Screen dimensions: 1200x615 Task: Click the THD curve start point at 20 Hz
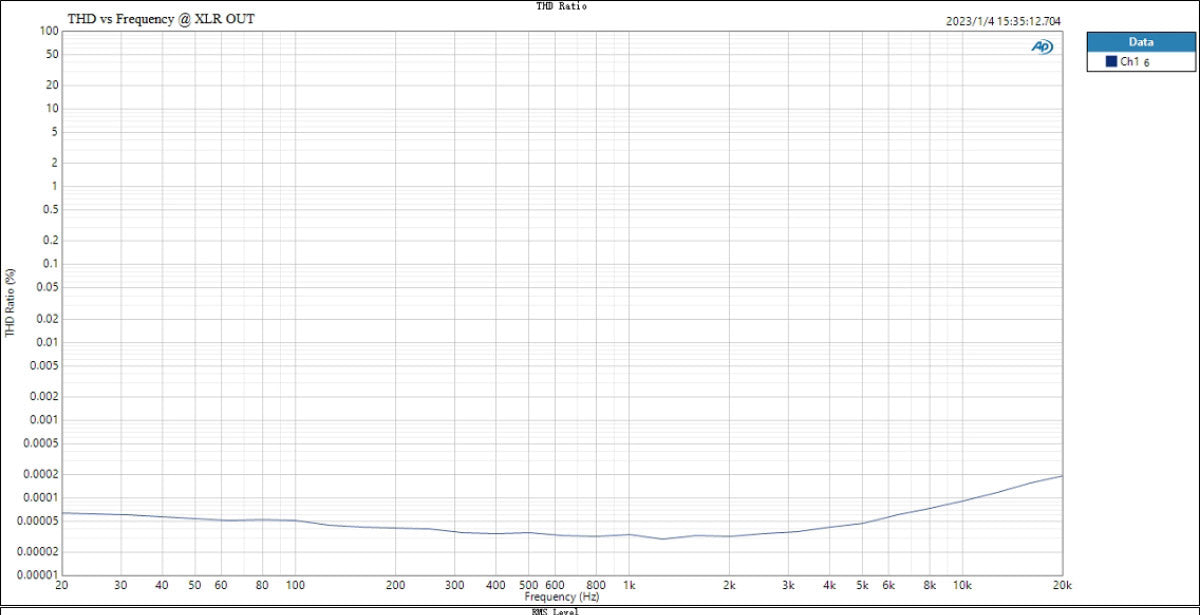click(x=62, y=513)
